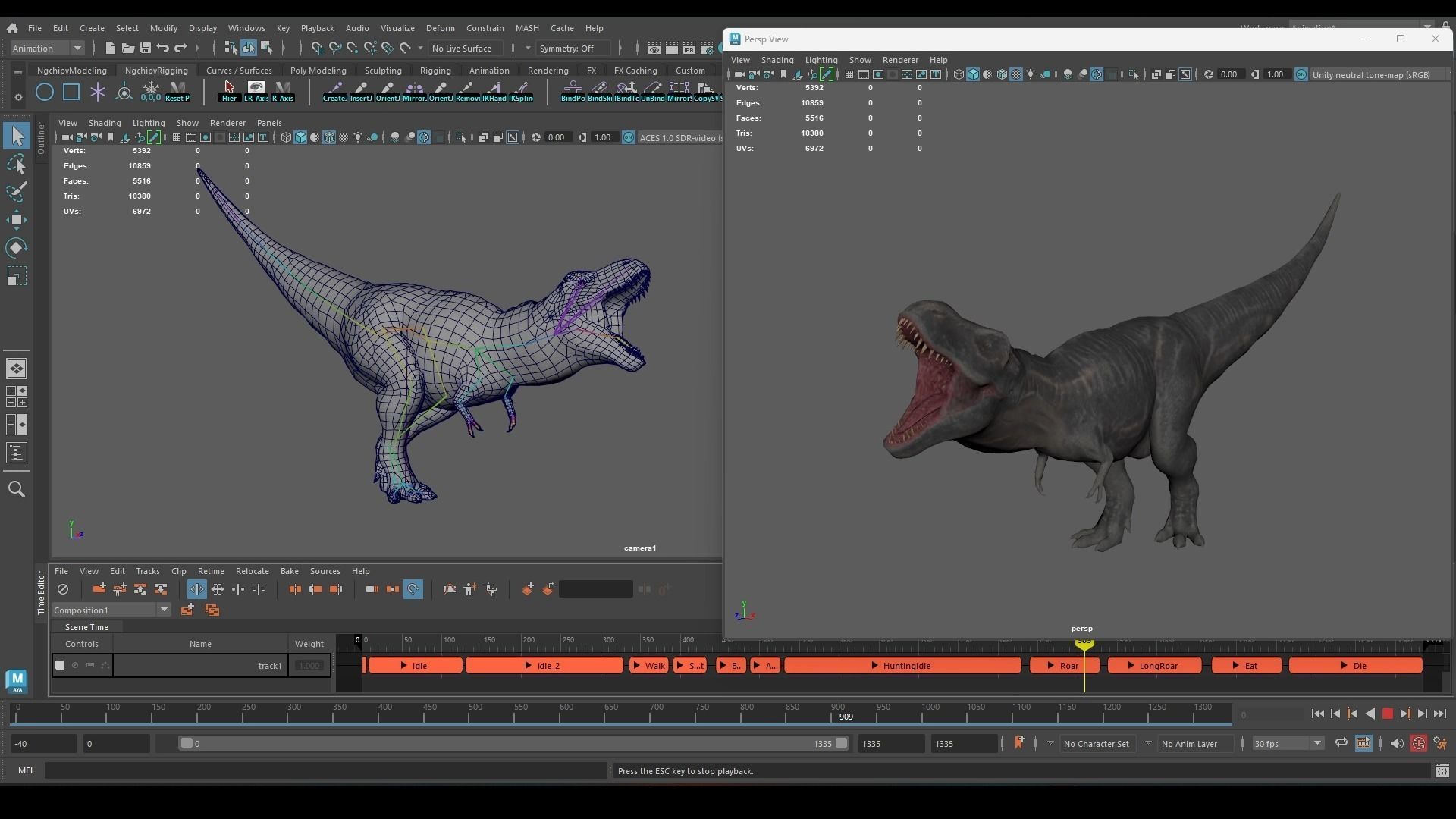Screen dimensions: 1456x819
Task: Toggle track1 mute checkbox in Controls
Action: pyautogui.click(x=60, y=666)
